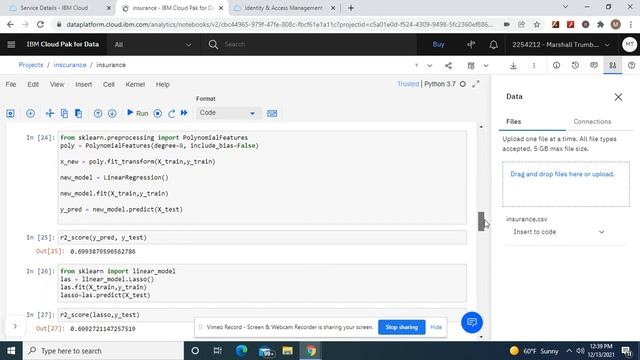
Task: Open the Windows Start menu
Action: (11, 351)
